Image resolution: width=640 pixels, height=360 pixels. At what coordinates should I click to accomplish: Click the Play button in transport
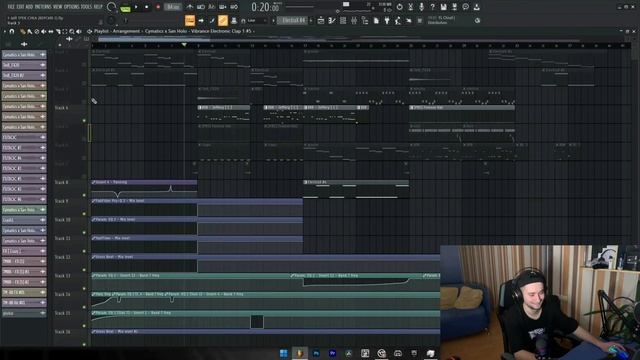[x=136, y=7]
